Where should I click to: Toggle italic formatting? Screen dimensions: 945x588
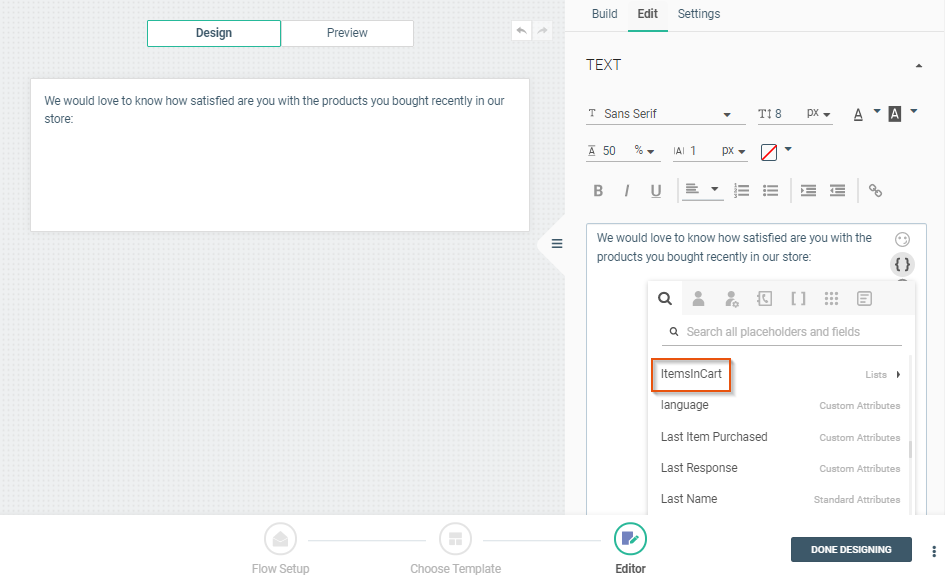[627, 191]
